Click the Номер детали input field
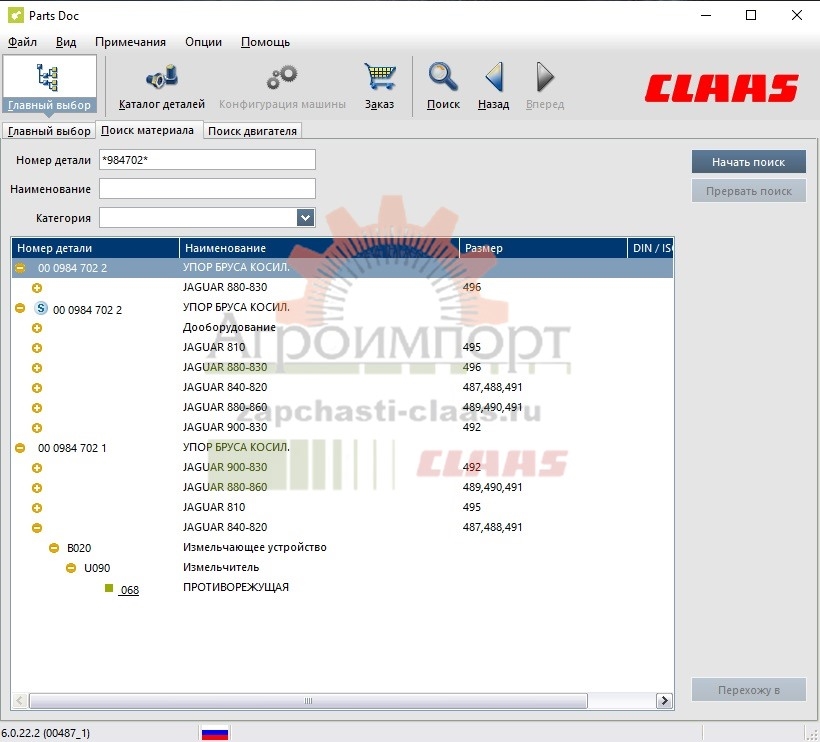This screenshot has height=742, width=820. pos(207,159)
